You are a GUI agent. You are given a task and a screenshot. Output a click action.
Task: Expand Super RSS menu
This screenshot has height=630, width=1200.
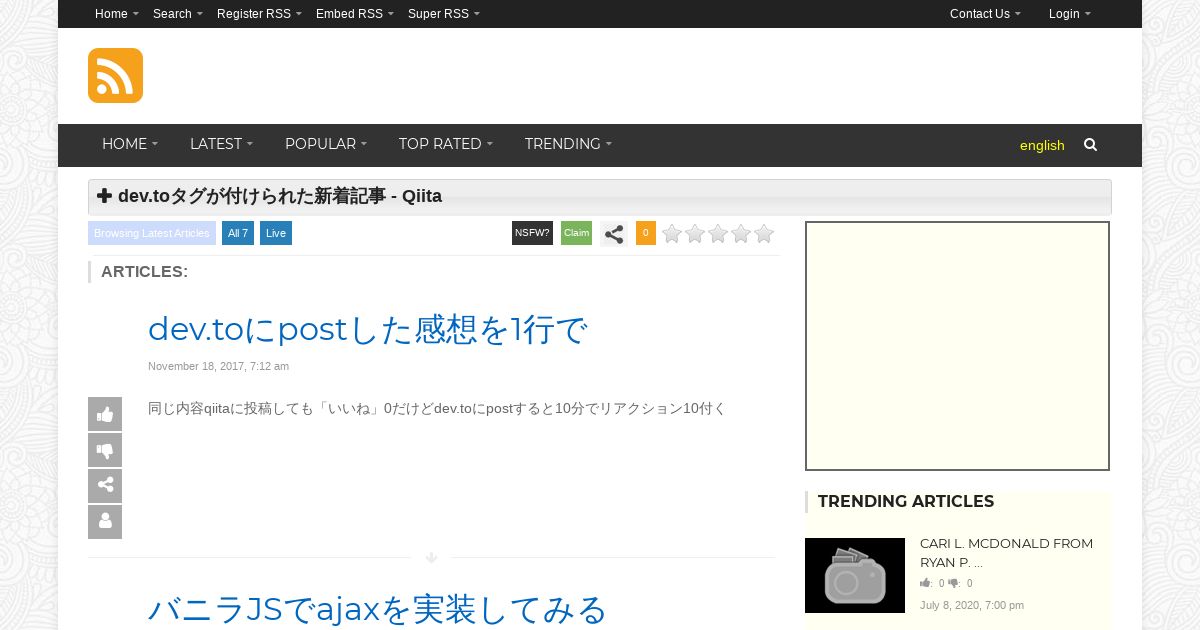[444, 14]
